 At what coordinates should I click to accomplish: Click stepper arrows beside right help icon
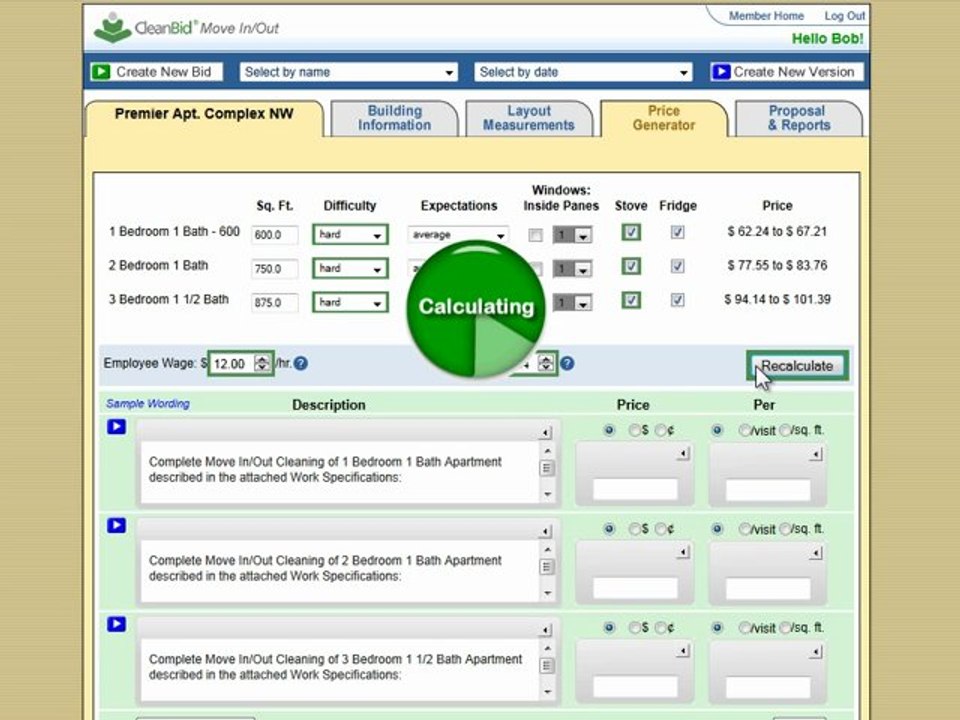[x=546, y=363]
